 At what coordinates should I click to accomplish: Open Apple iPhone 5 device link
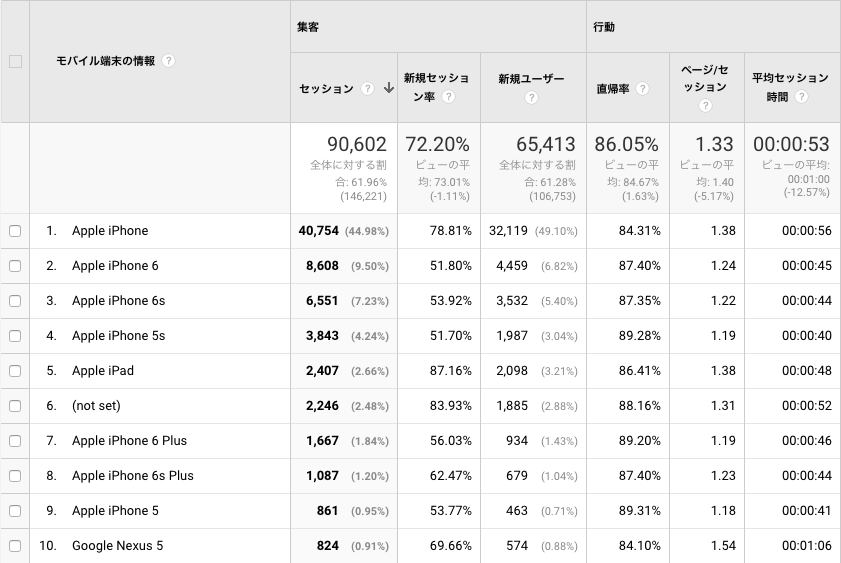(x=115, y=510)
